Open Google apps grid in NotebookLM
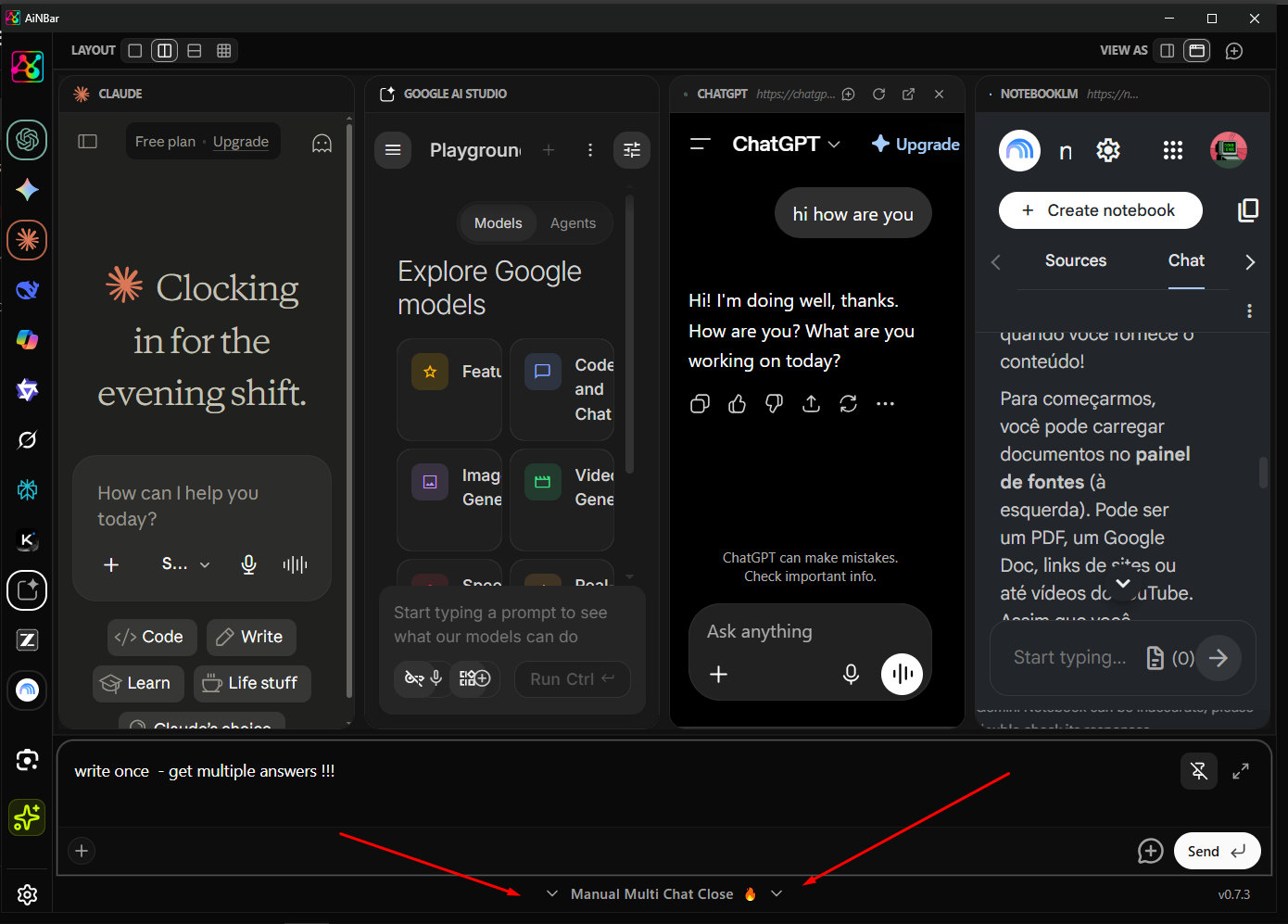Image resolution: width=1288 pixels, height=924 pixels. pos(1173,150)
